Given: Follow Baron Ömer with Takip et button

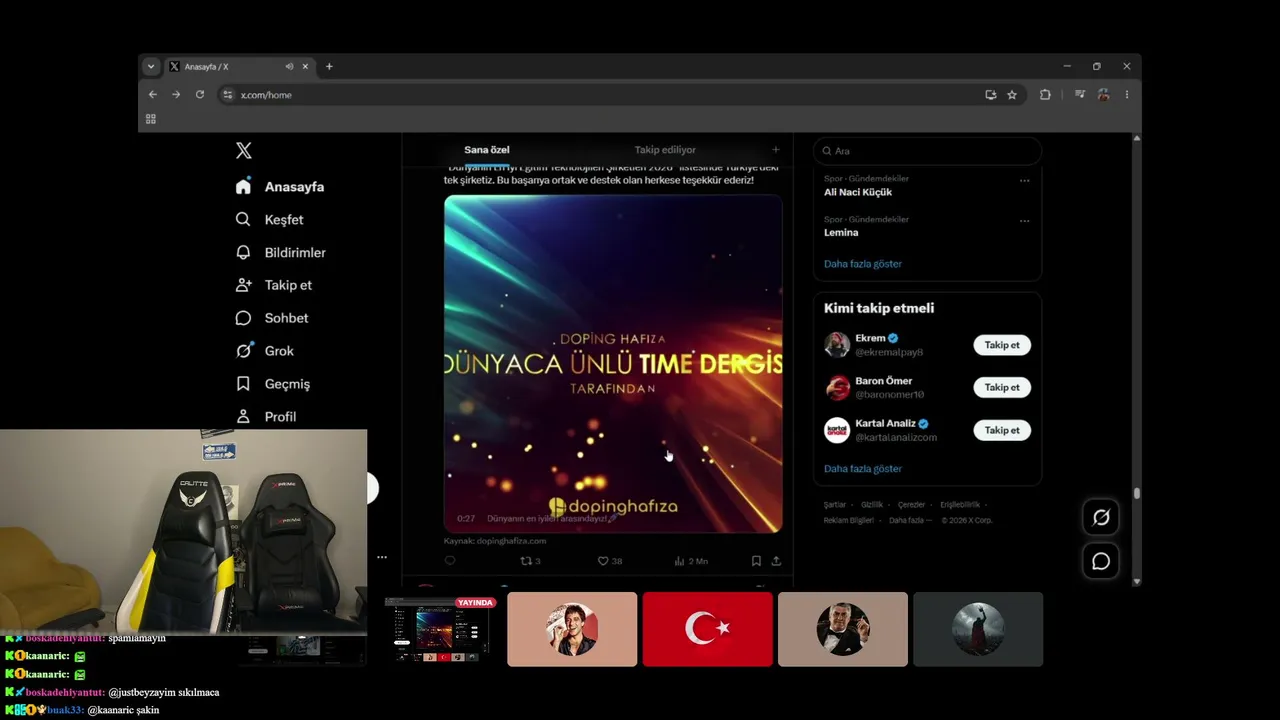Looking at the screenshot, I should [1002, 387].
